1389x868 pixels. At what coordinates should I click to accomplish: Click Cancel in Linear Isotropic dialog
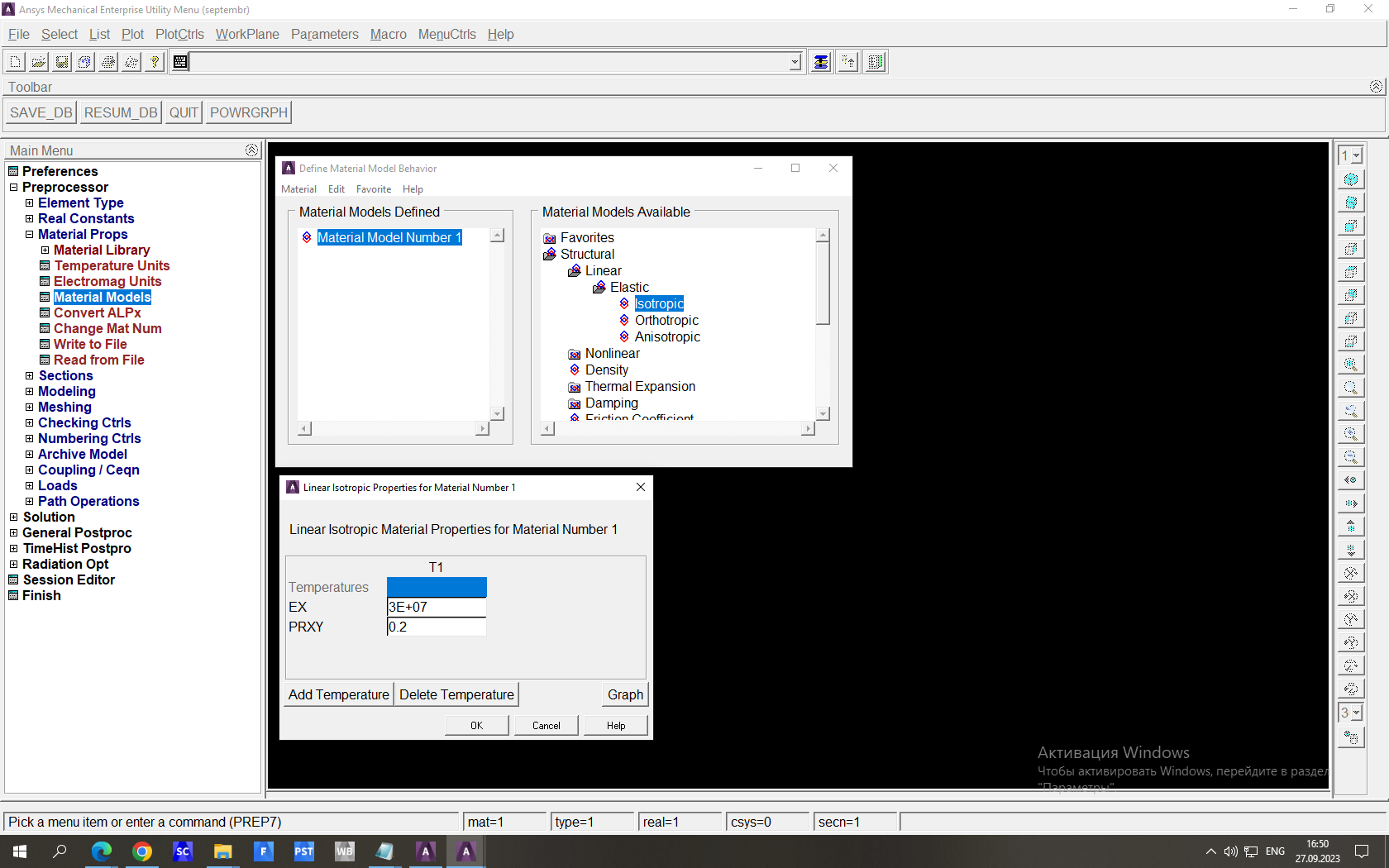pos(547,725)
